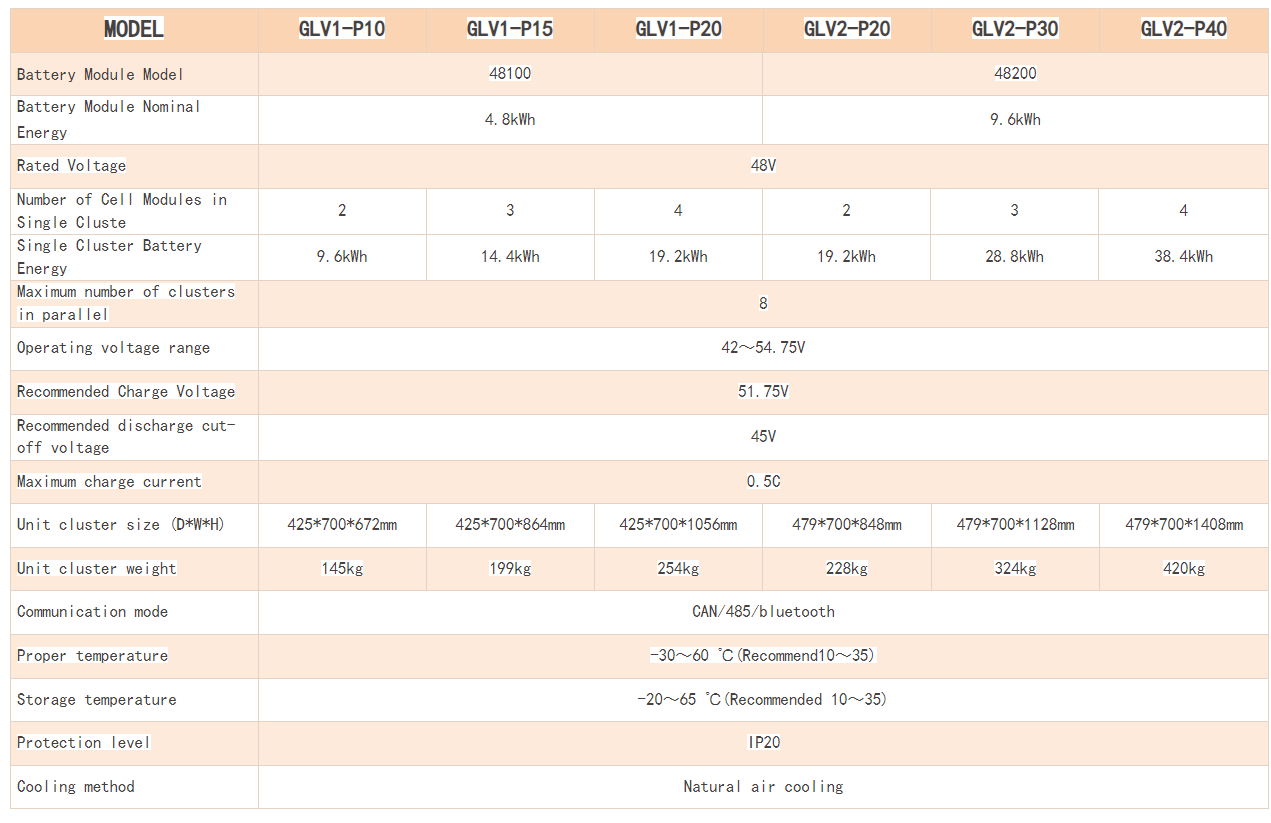The width and height of the screenshot is (1271, 823).
Task: Click the GLV2-P20 column header
Action: (847, 29)
